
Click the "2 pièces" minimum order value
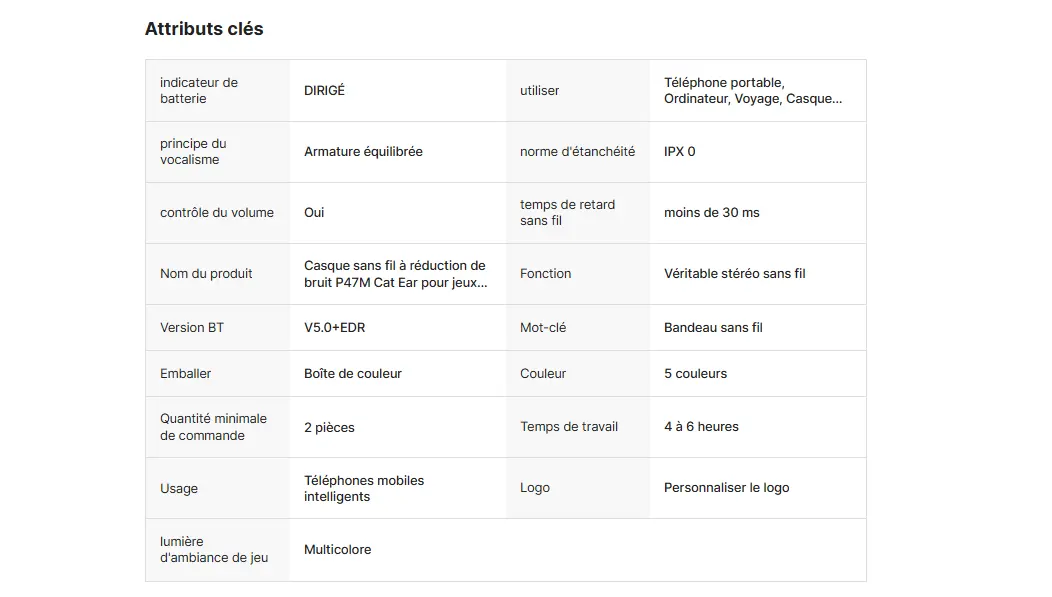[x=329, y=428]
